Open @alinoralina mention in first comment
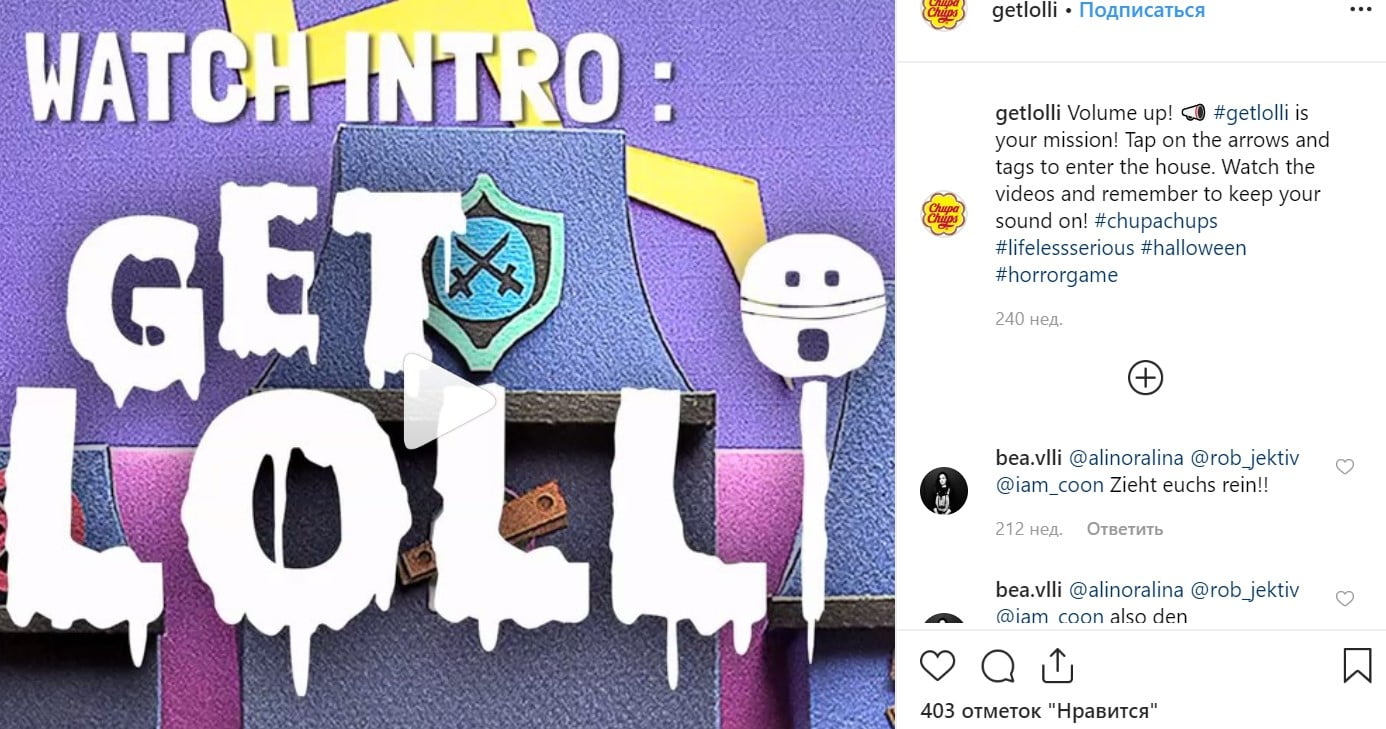 click(1126, 458)
